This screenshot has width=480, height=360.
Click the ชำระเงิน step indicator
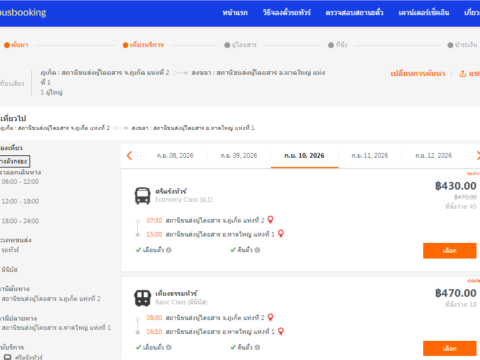462,45
